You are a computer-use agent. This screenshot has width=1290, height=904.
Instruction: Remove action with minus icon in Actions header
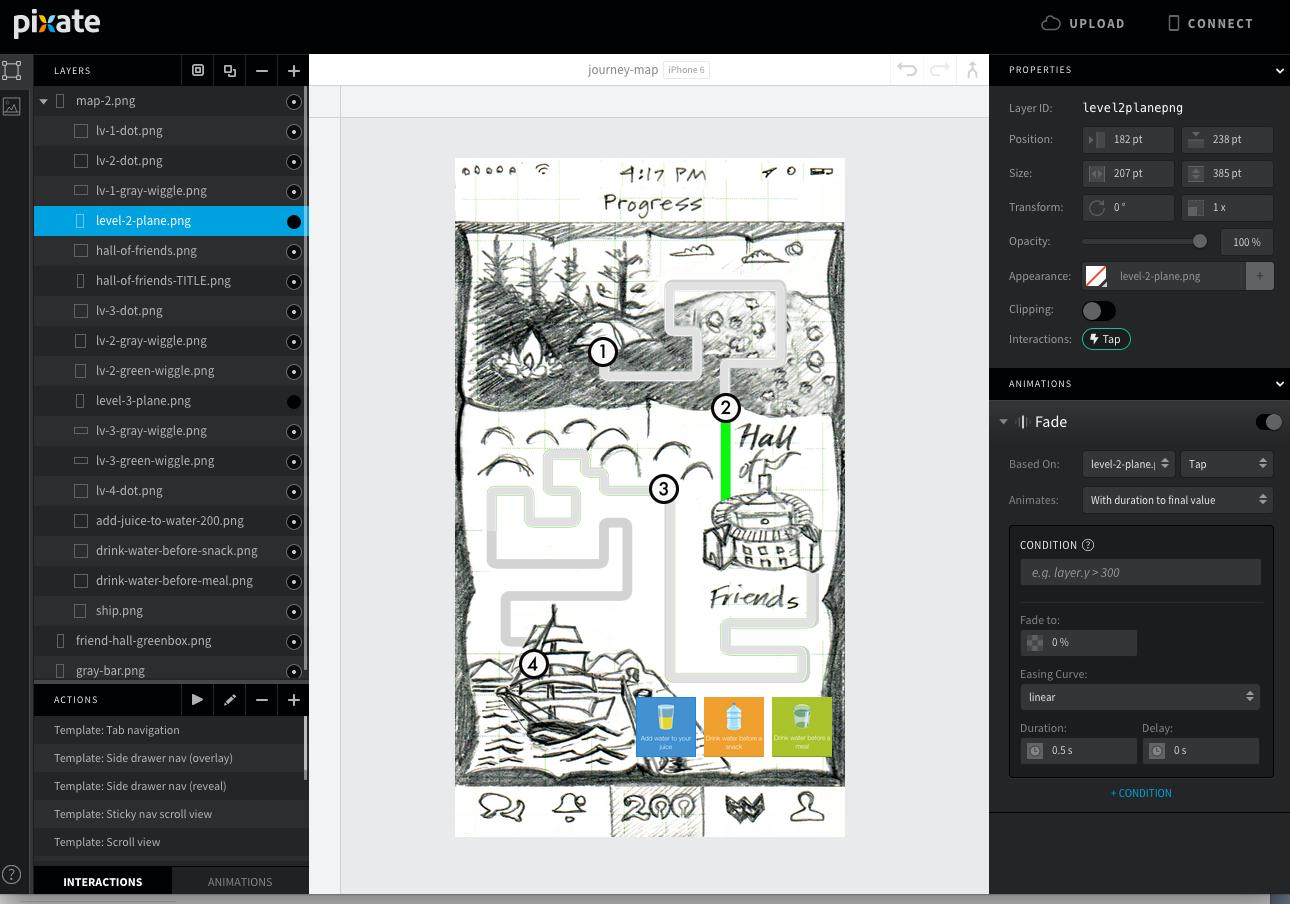point(262,700)
